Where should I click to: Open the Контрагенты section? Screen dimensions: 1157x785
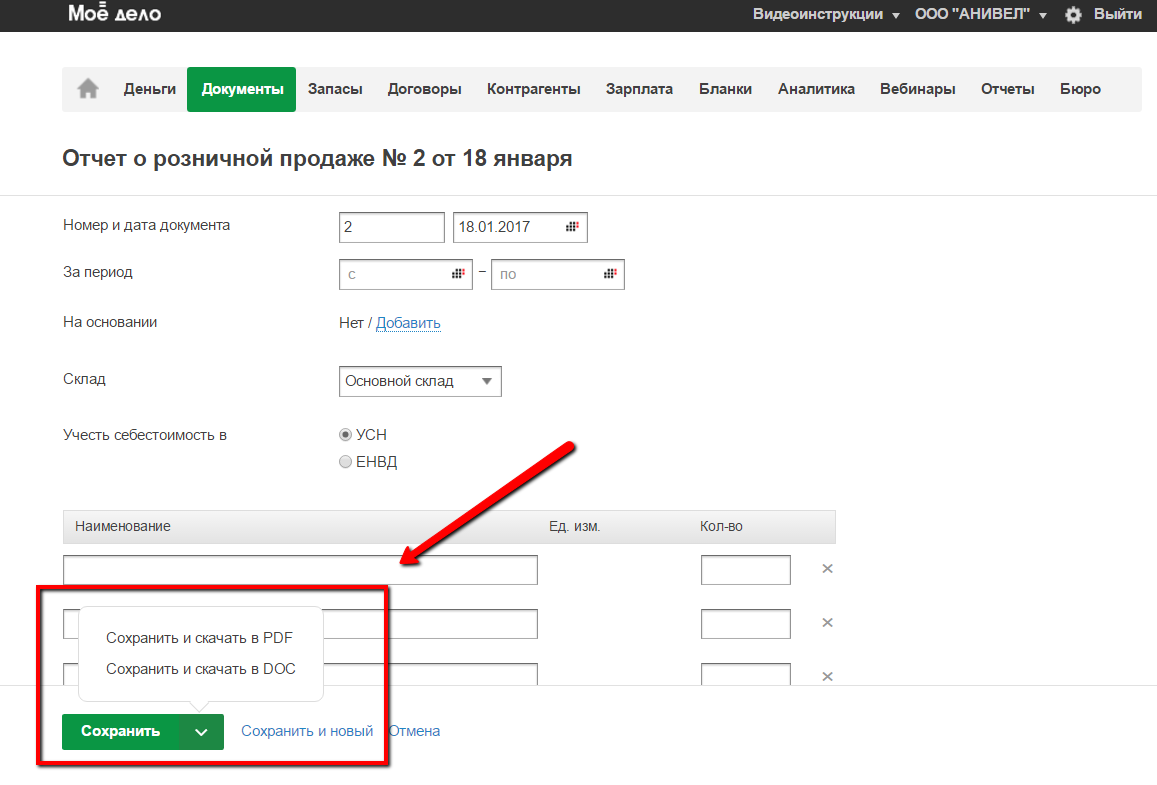(533, 89)
